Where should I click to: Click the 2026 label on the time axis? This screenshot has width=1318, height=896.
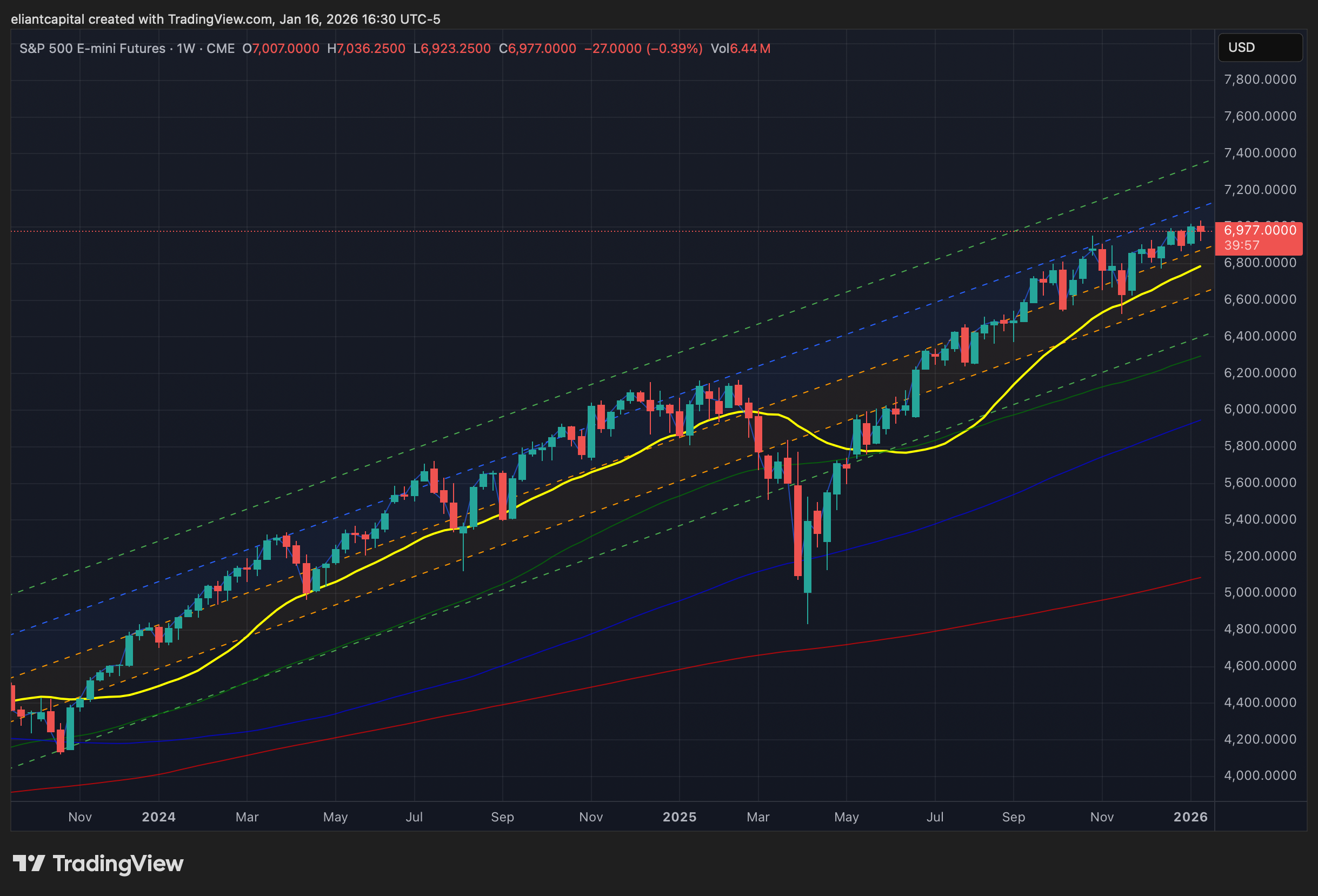click(x=1190, y=817)
